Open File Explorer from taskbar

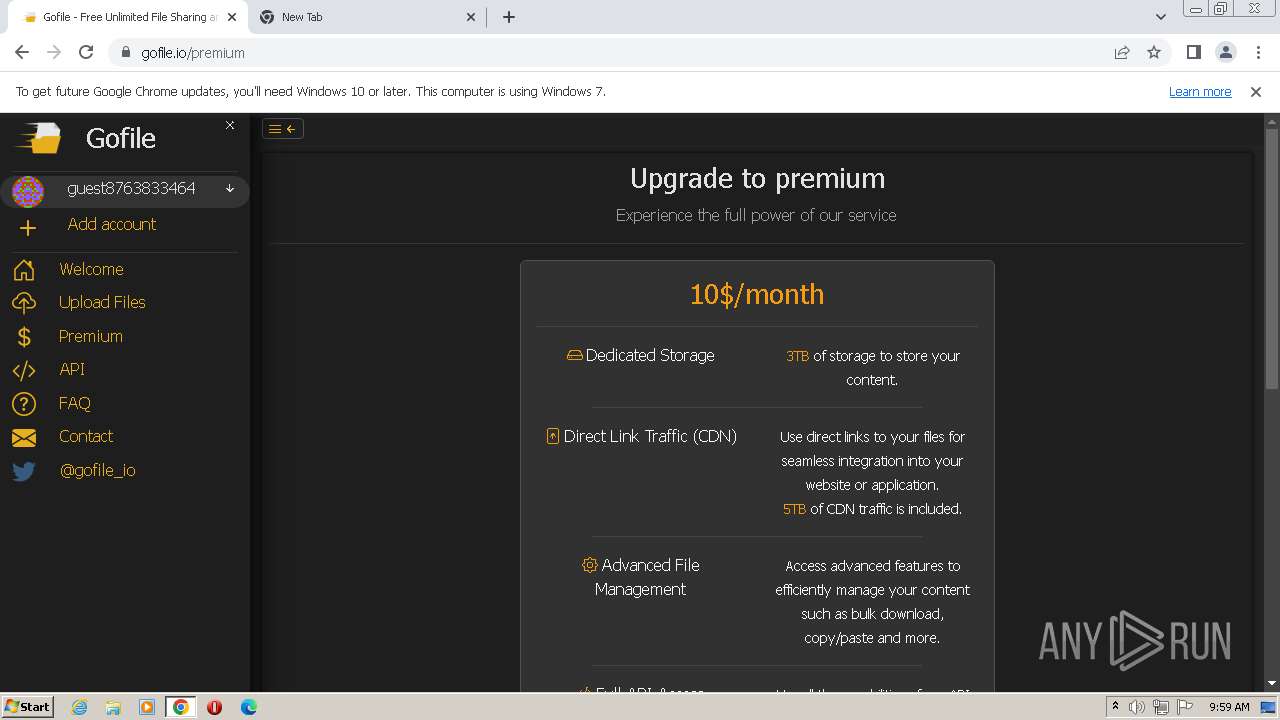(x=113, y=707)
